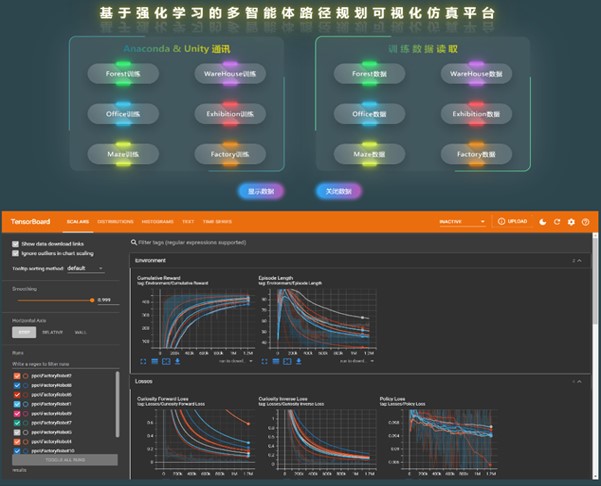Click the glowing 关闭数据 button
This screenshot has height=486, width=601.
(339, 191)
